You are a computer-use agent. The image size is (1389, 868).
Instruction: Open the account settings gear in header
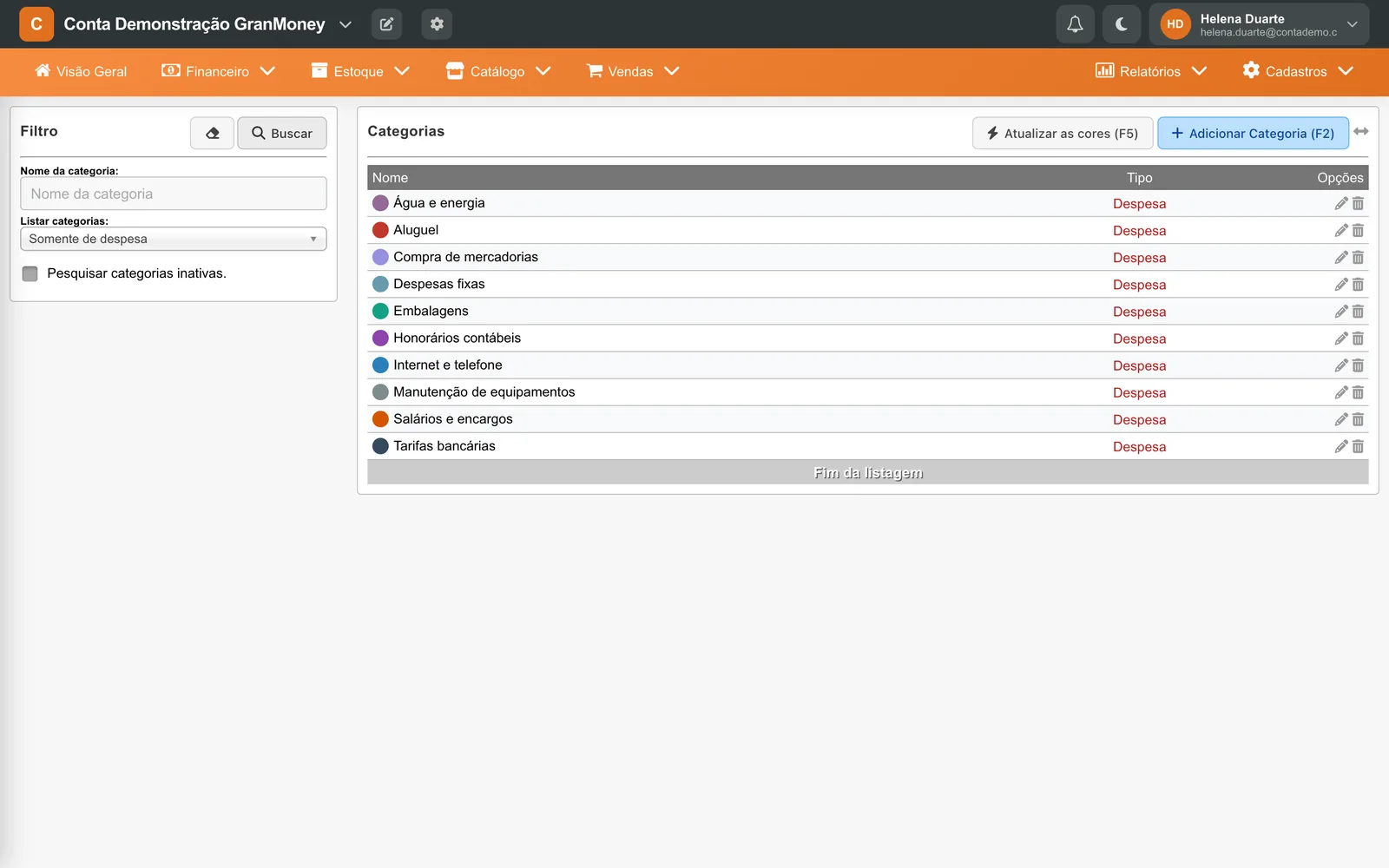(437, 24)
